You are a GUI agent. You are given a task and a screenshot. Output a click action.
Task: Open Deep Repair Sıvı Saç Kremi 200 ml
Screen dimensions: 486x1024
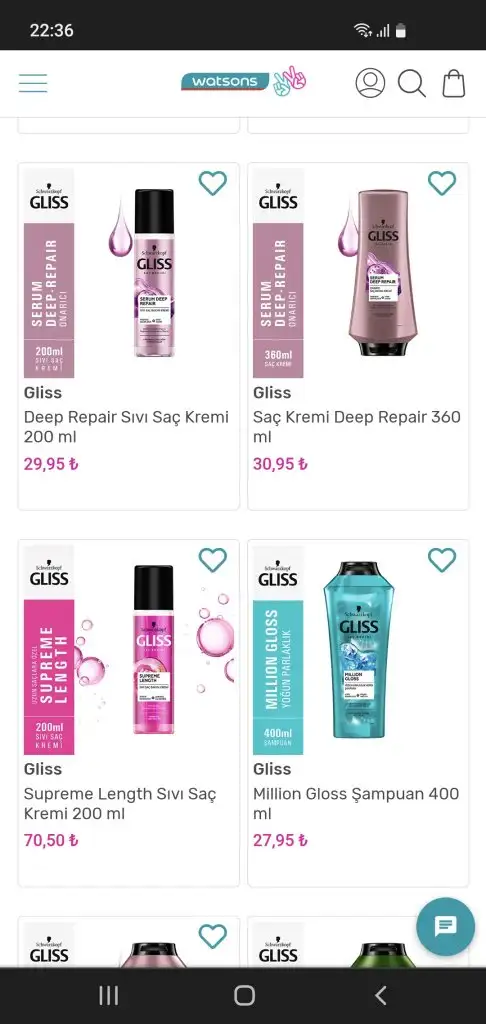127,426
